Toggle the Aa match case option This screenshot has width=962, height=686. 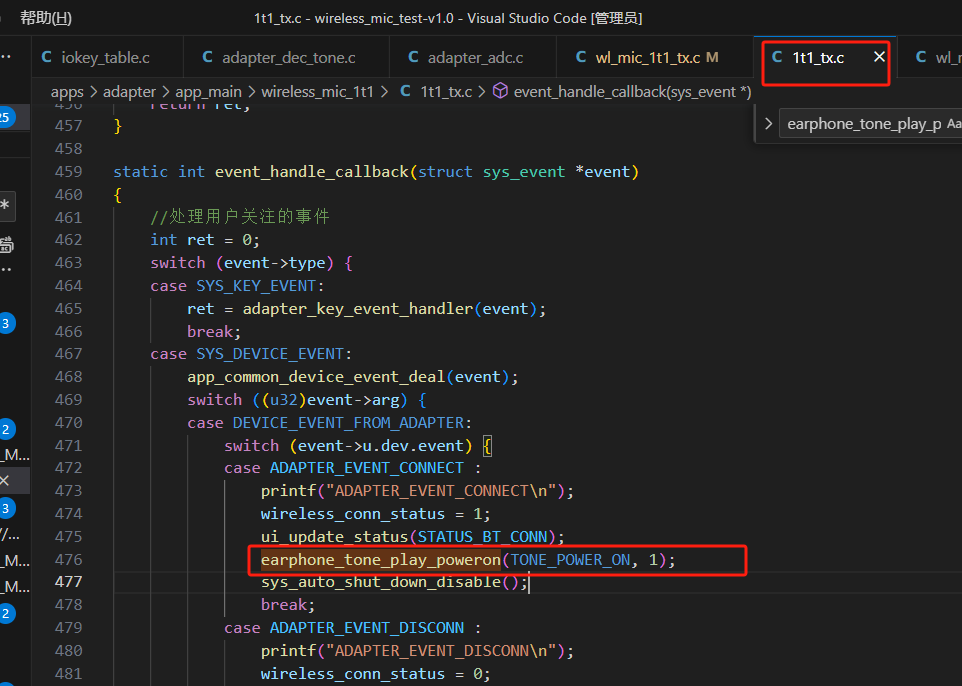pos(954,124)
